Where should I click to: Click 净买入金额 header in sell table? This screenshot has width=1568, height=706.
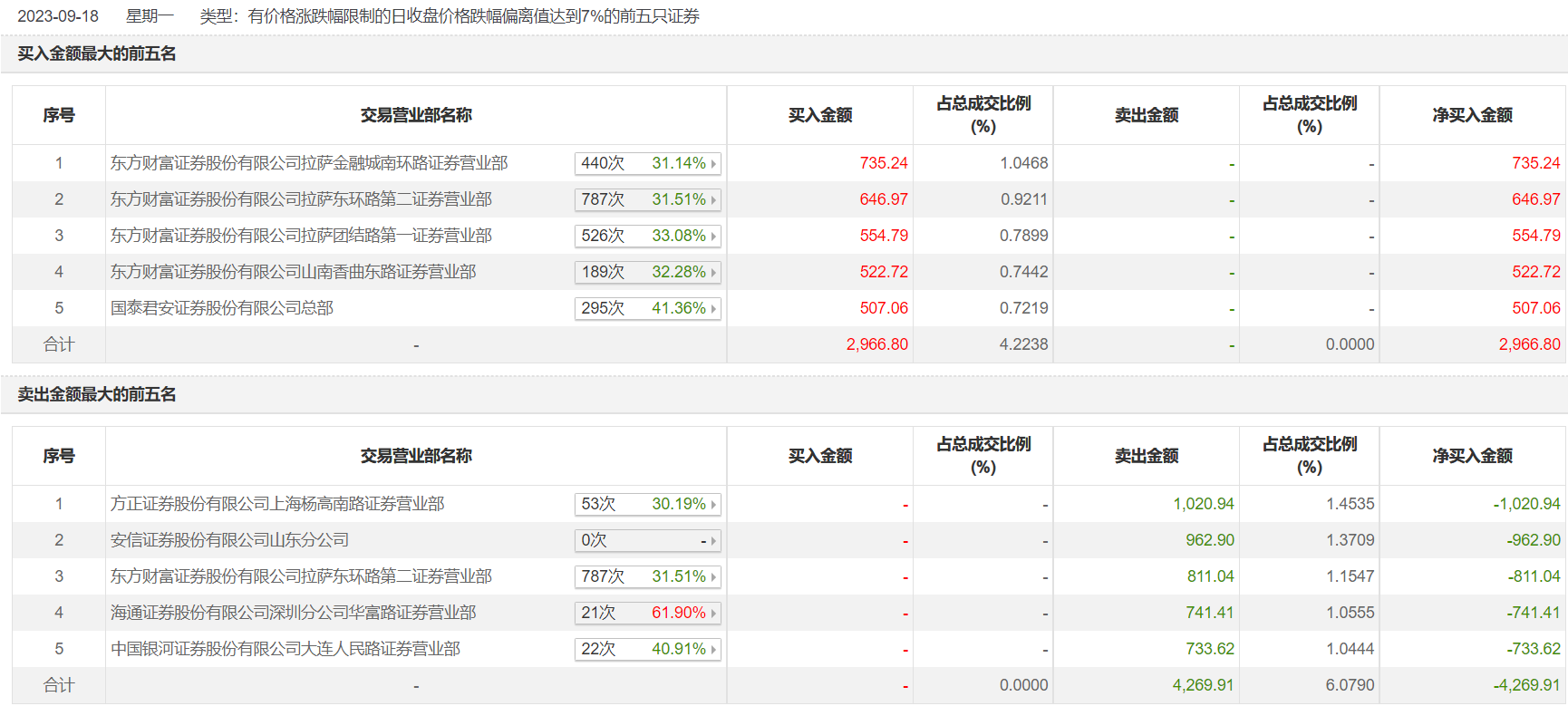[x=1472, y=456]
